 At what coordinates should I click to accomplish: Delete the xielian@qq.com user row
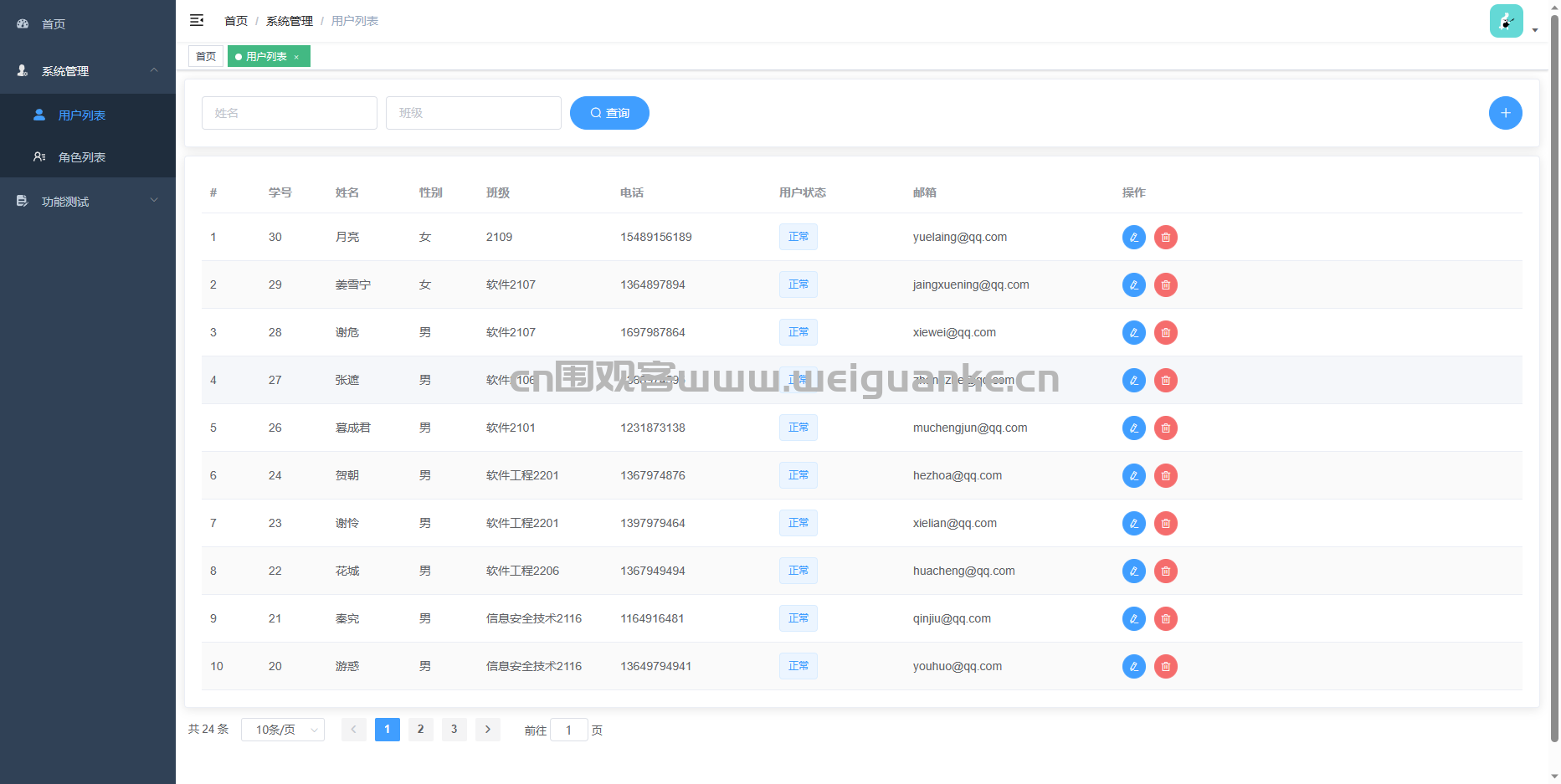coord(1165,523)
